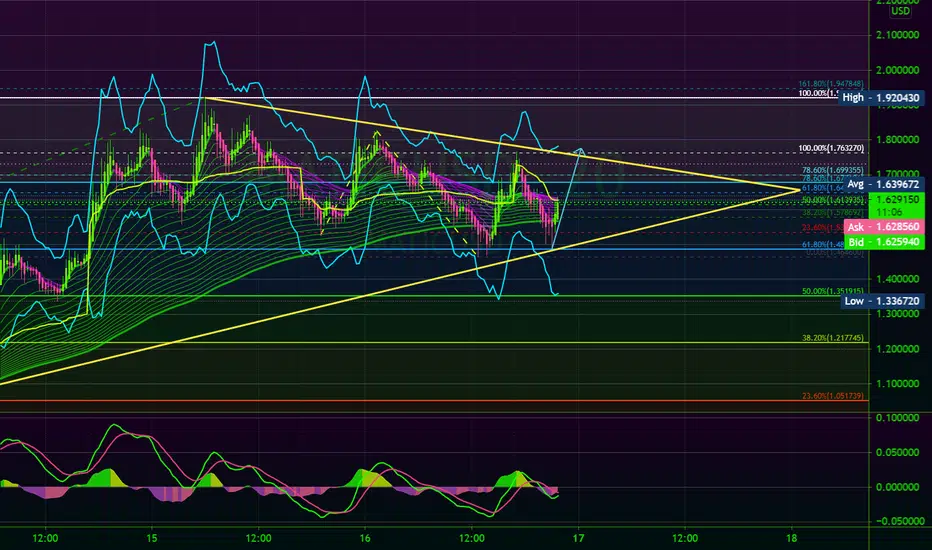Click the 12:00 label between 17 and 18

coord(685,539)
